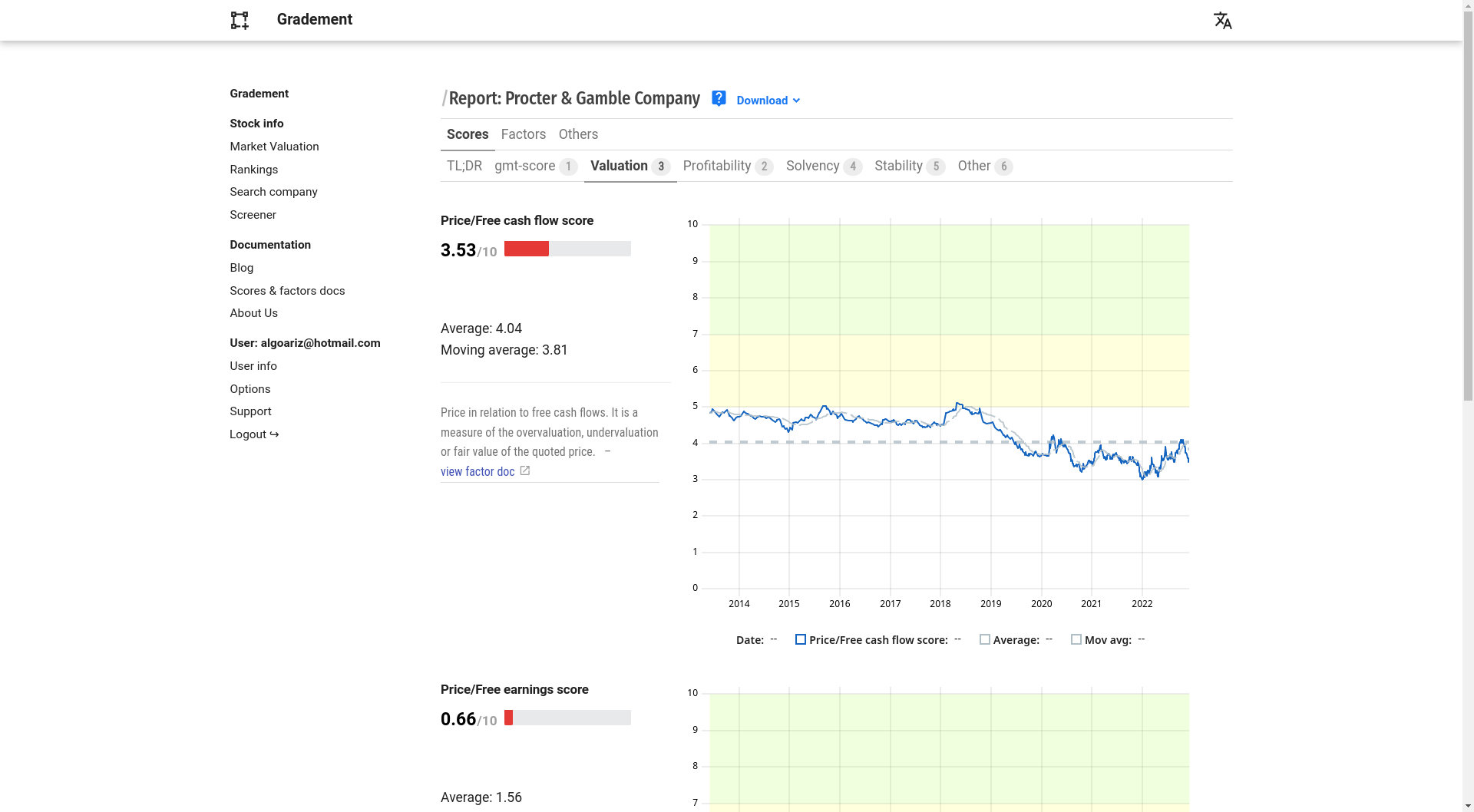Open the Support link
The image size is (1474, 812).
250,411
